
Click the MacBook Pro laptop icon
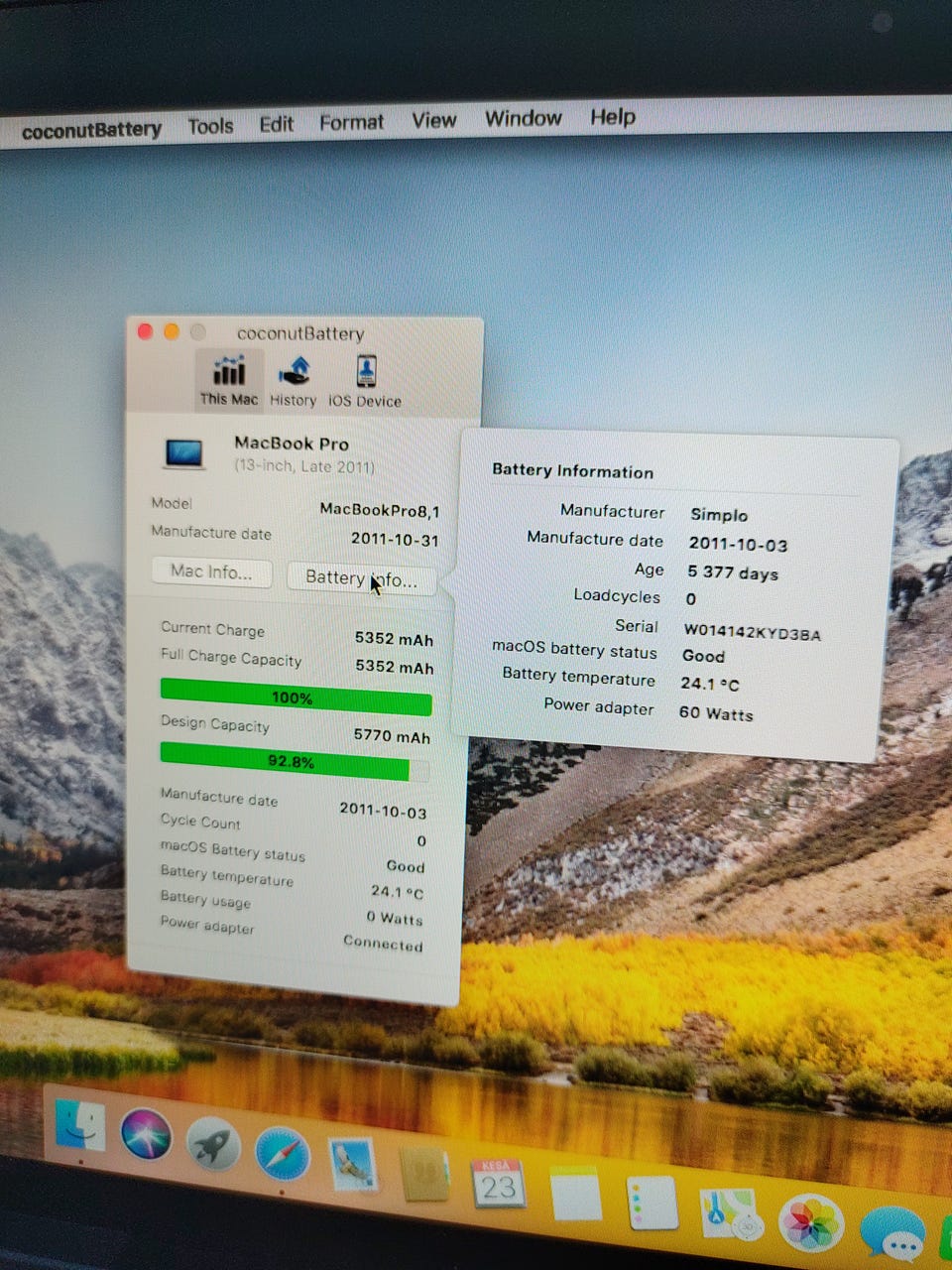pos(184,454)
